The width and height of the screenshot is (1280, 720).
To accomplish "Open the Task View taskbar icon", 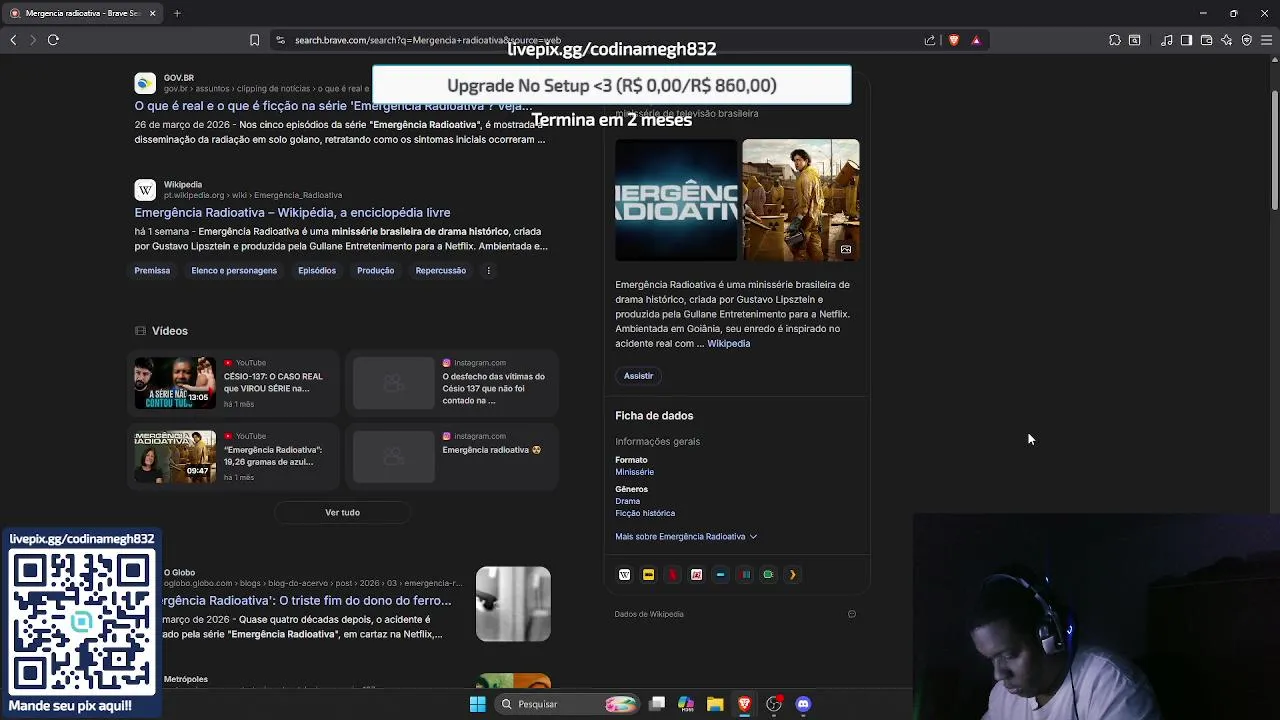I will pyautogui.click(x=657, y=704).
